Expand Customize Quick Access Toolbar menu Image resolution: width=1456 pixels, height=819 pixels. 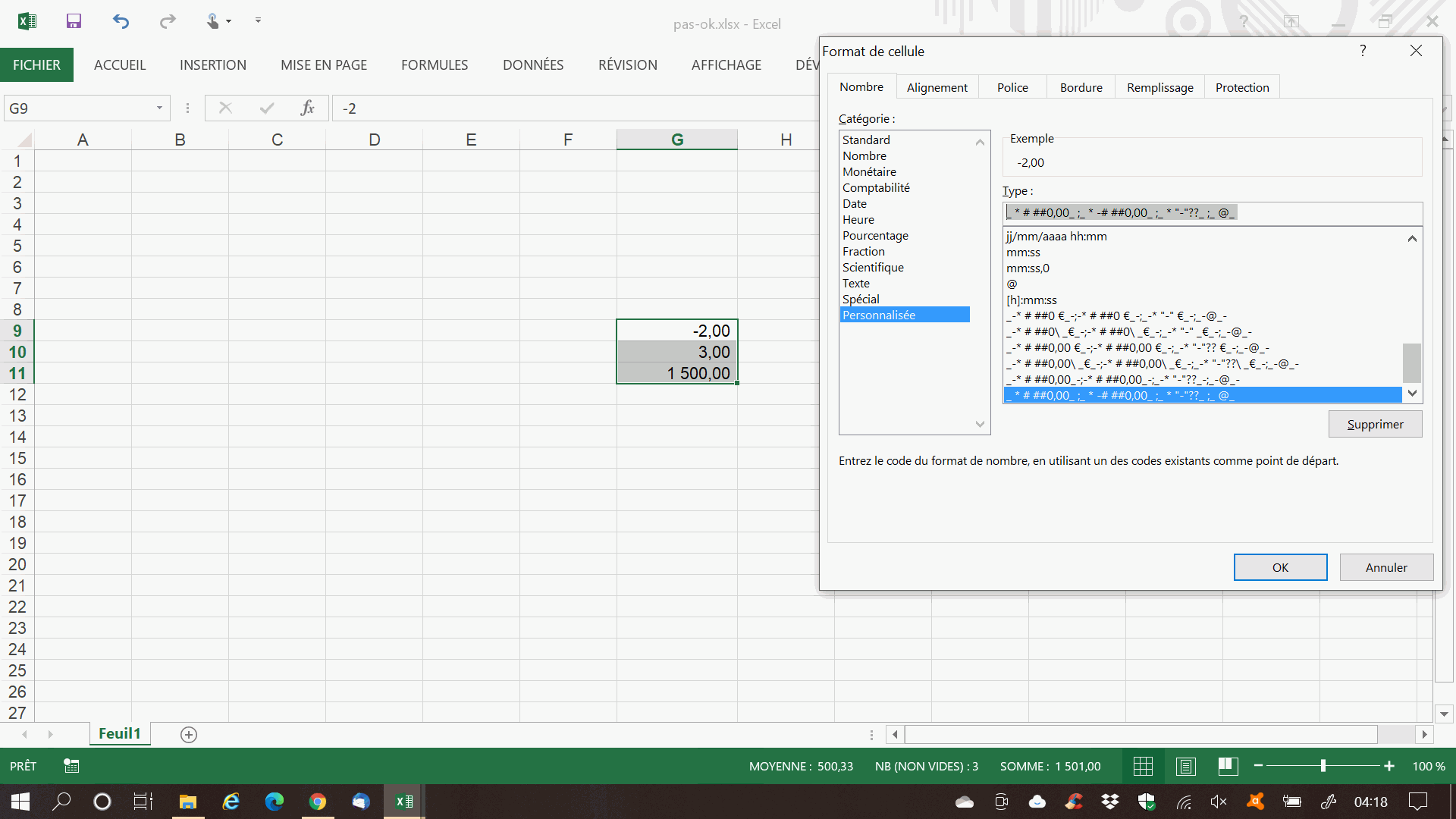tap(258, 20)
